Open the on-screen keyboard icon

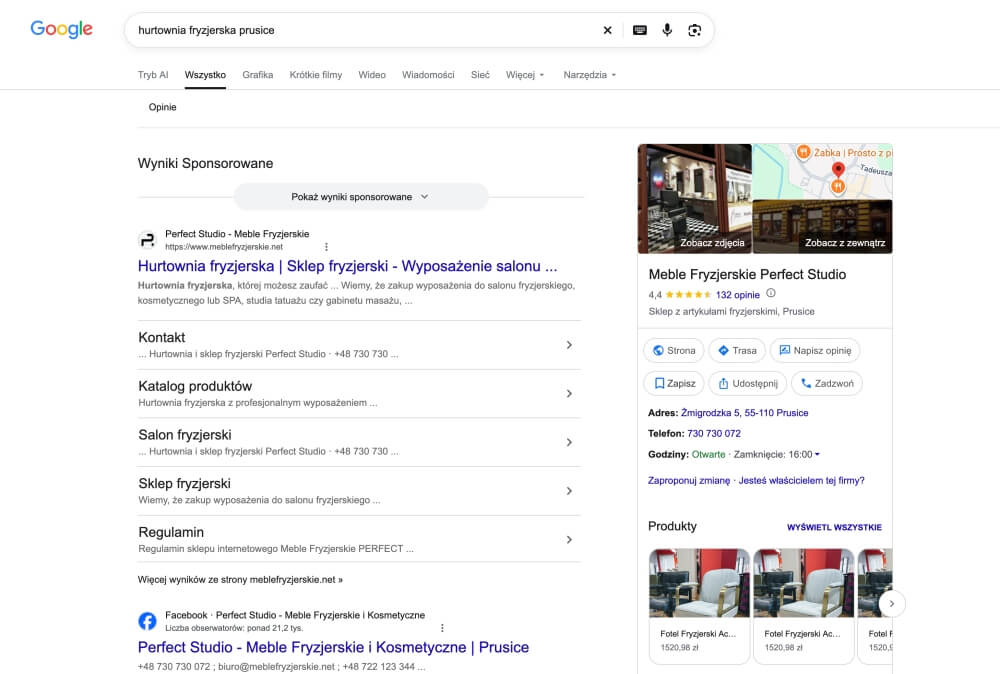coord(640,30)
